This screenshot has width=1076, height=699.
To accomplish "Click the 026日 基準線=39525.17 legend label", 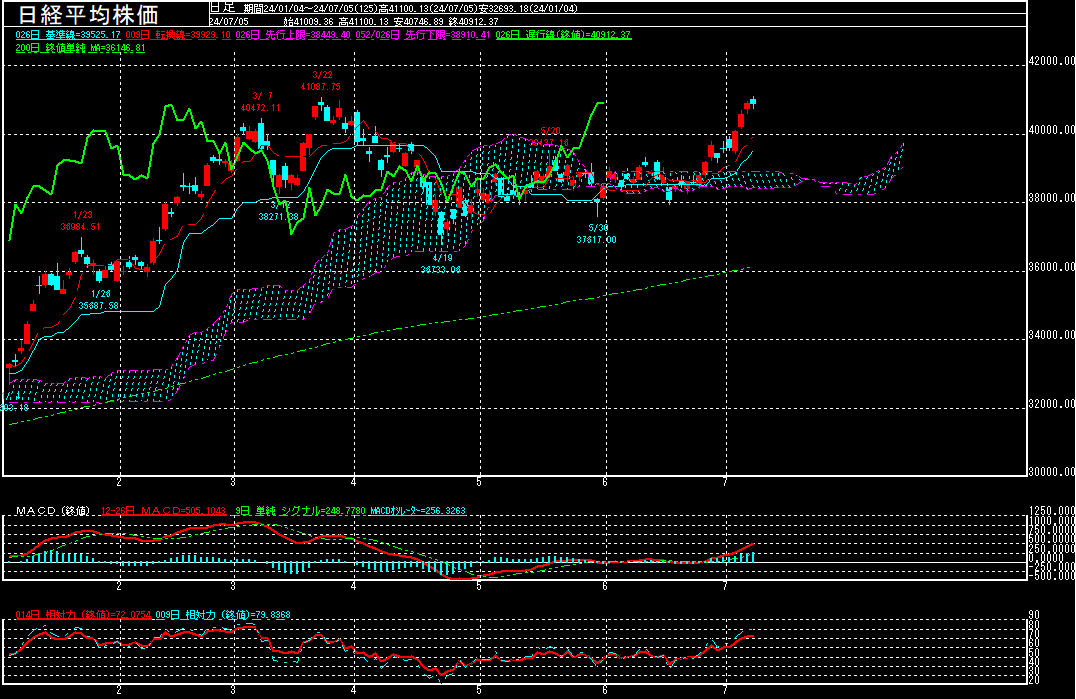I will [68, 35].
